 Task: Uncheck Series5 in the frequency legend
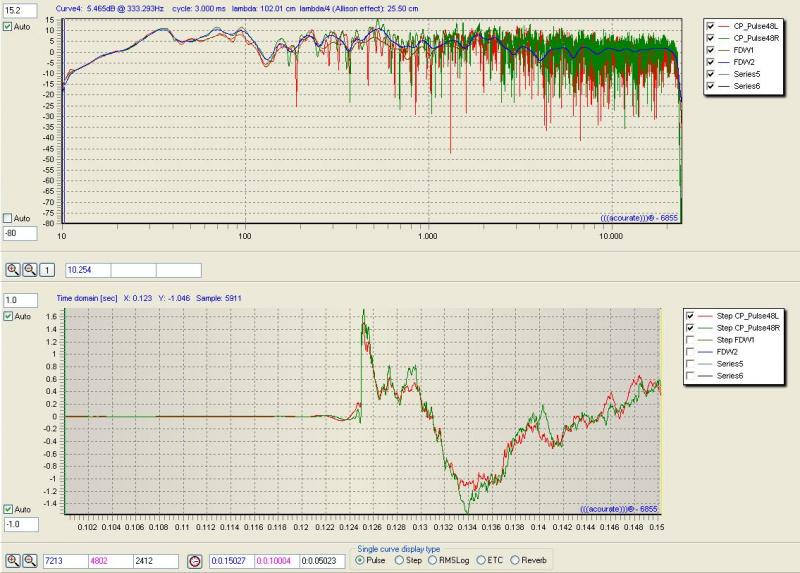click(x=710, y=74)
